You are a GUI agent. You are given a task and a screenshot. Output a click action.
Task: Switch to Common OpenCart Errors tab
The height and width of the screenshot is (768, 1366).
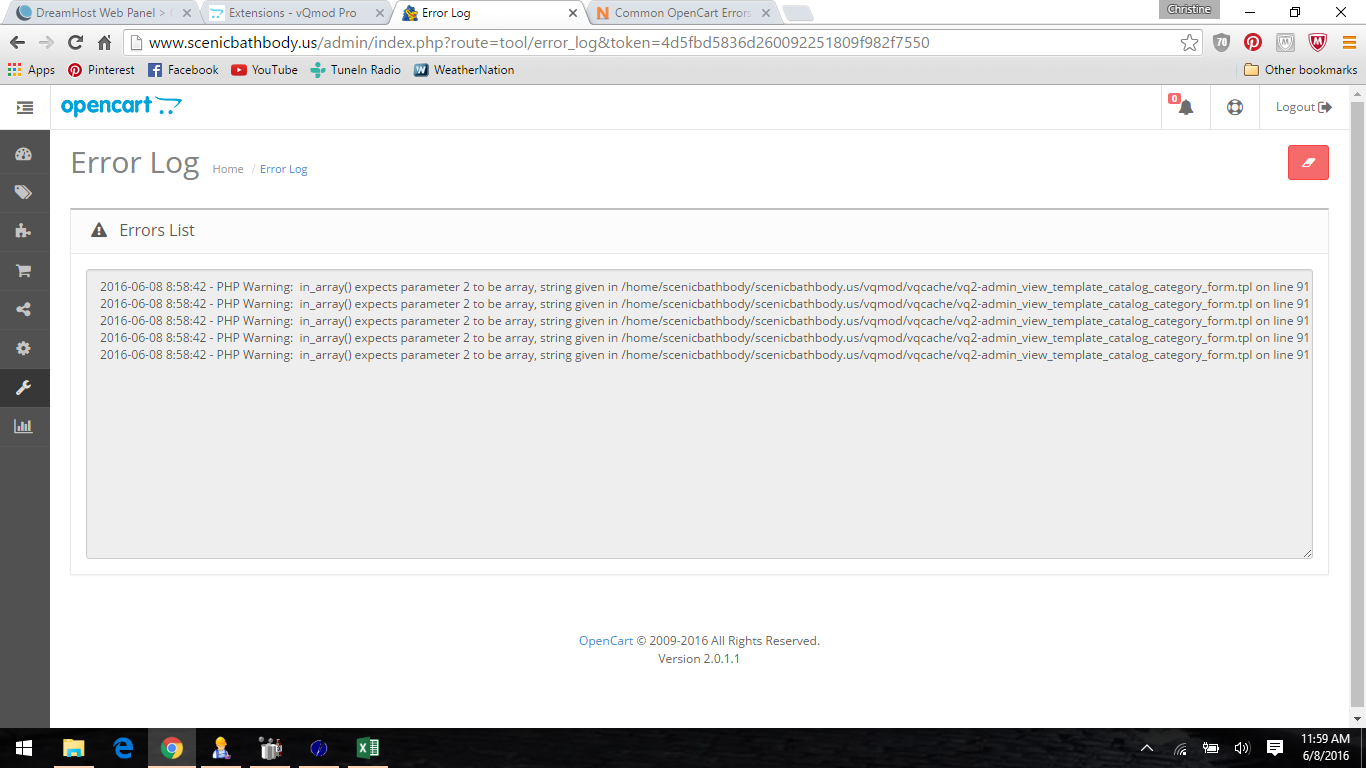click(x=684, y=13)
